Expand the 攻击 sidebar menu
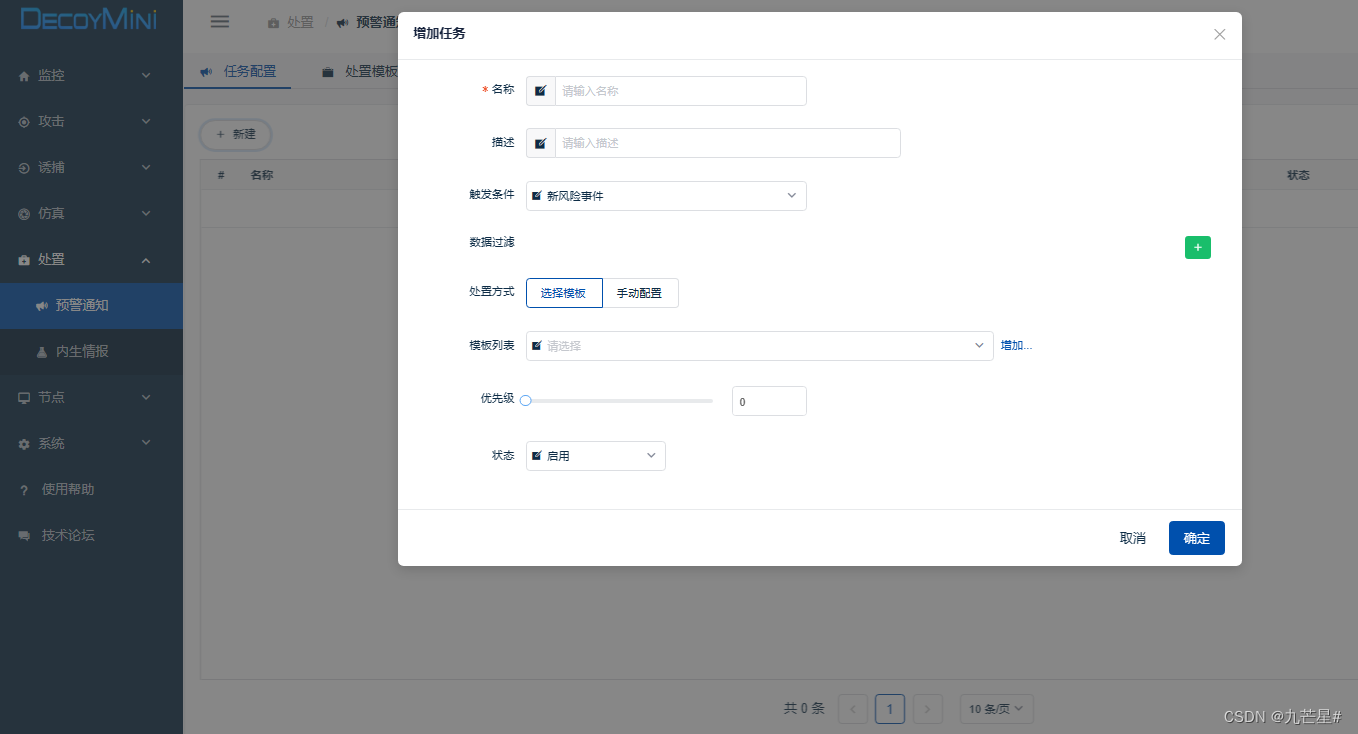This screenshot has width=1358, height=734. click(91, 122)
